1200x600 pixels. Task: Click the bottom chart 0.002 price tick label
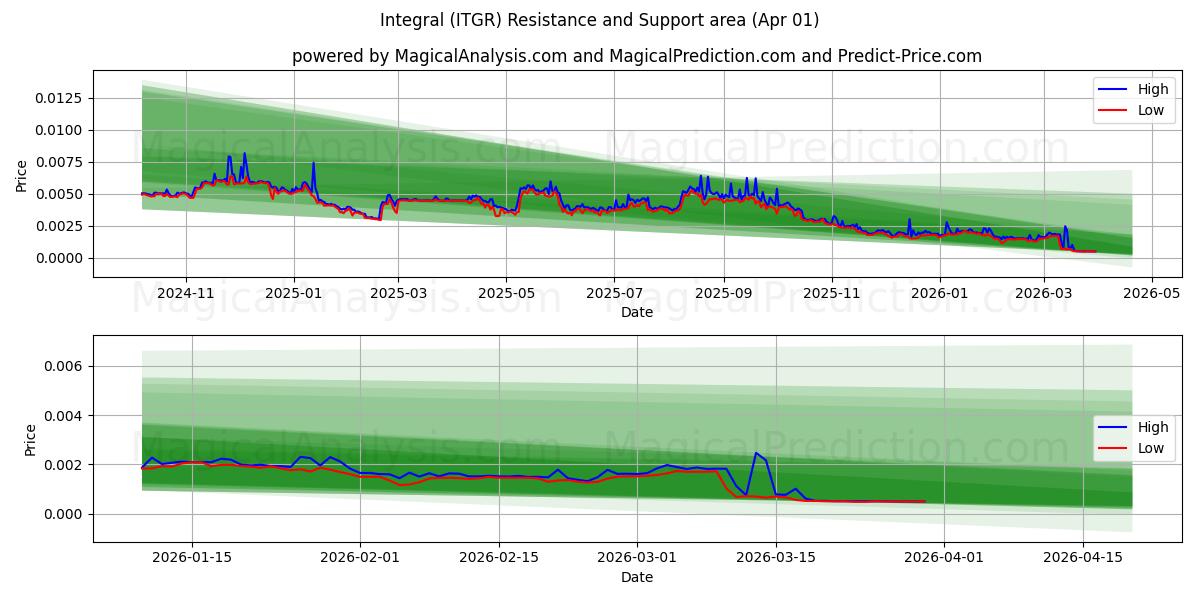65,465
